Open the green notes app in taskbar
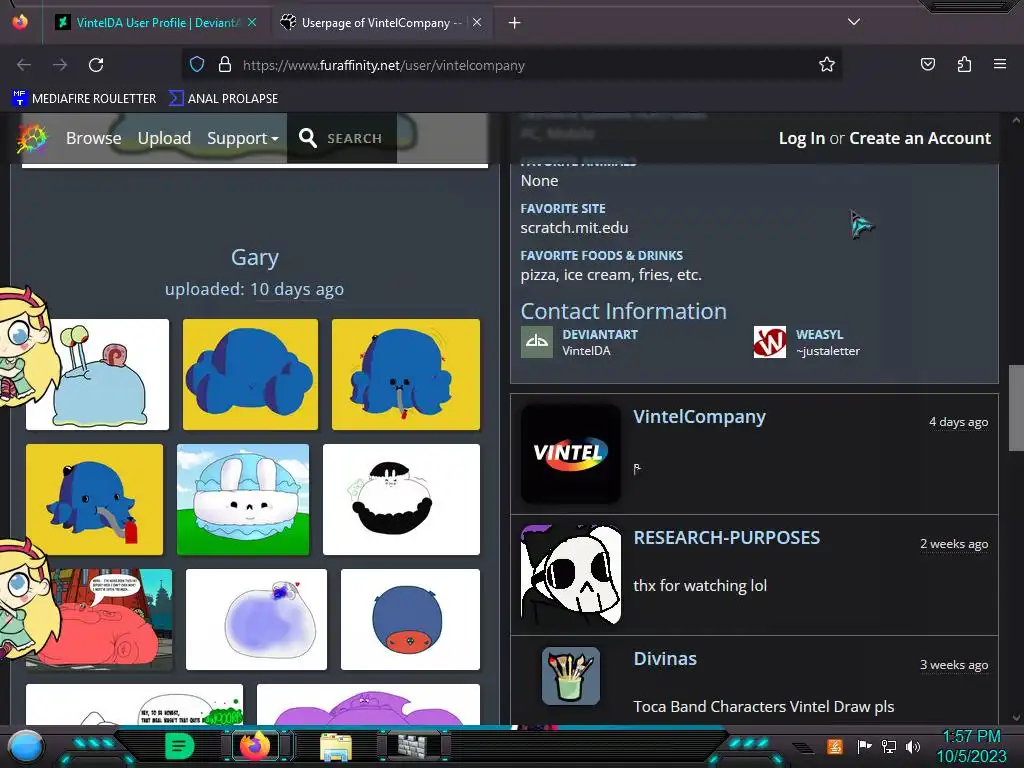1024x768 pixels. pos(180,746)
